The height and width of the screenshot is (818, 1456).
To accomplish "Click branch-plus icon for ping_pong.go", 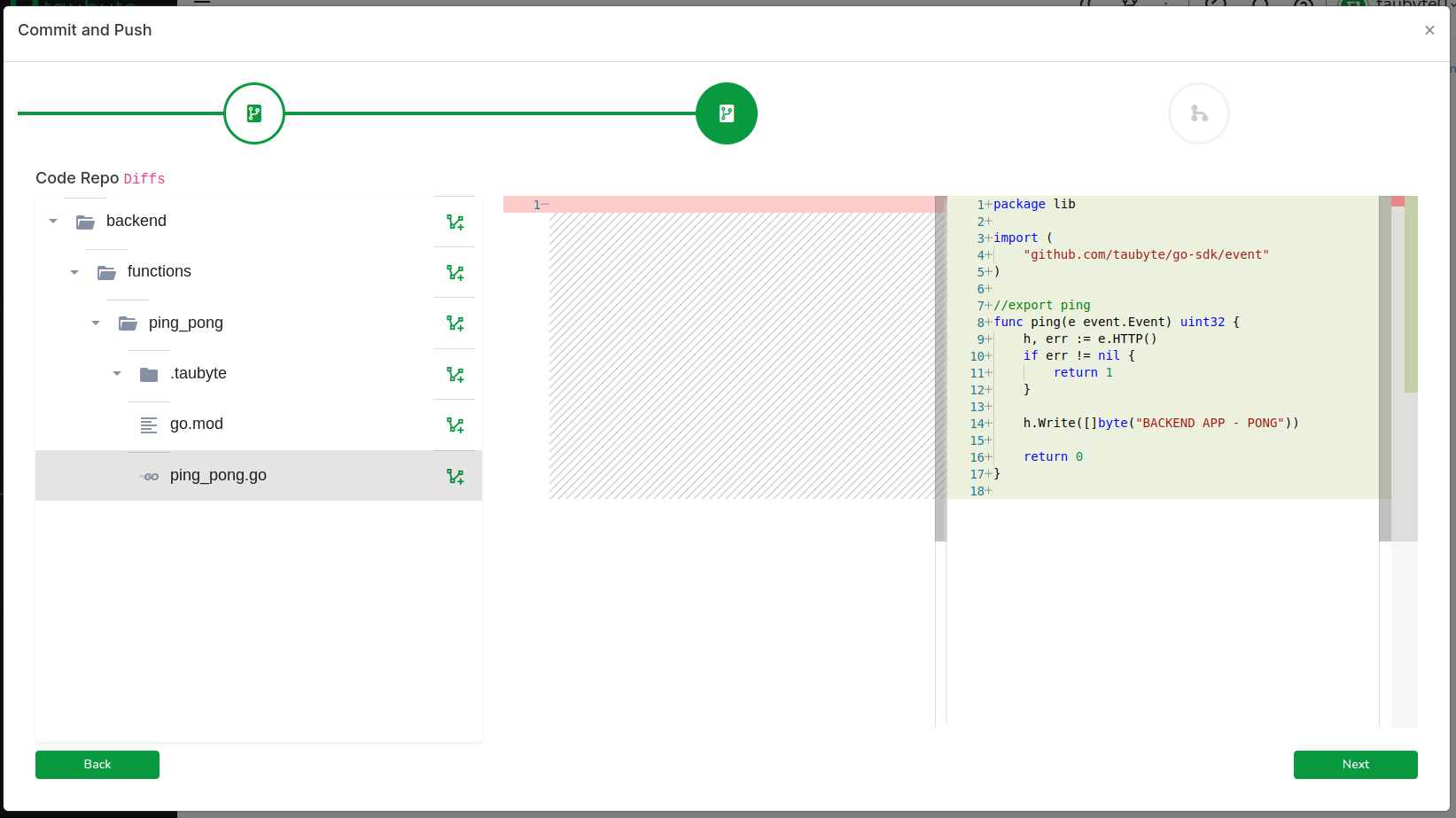I will tap(455, 477).
